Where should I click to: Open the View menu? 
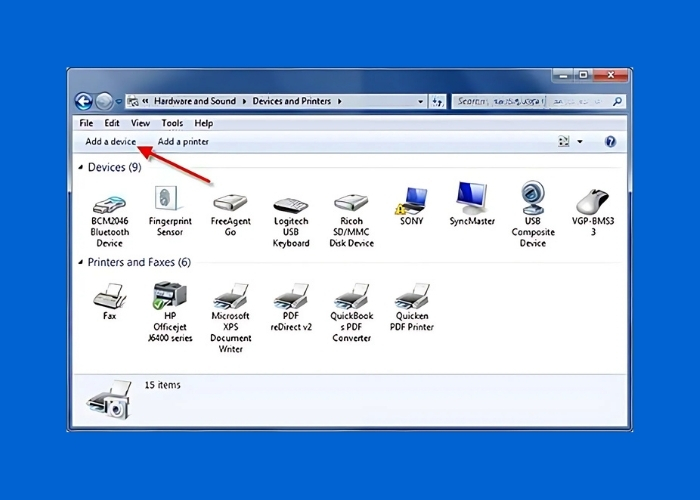[140, 123]
